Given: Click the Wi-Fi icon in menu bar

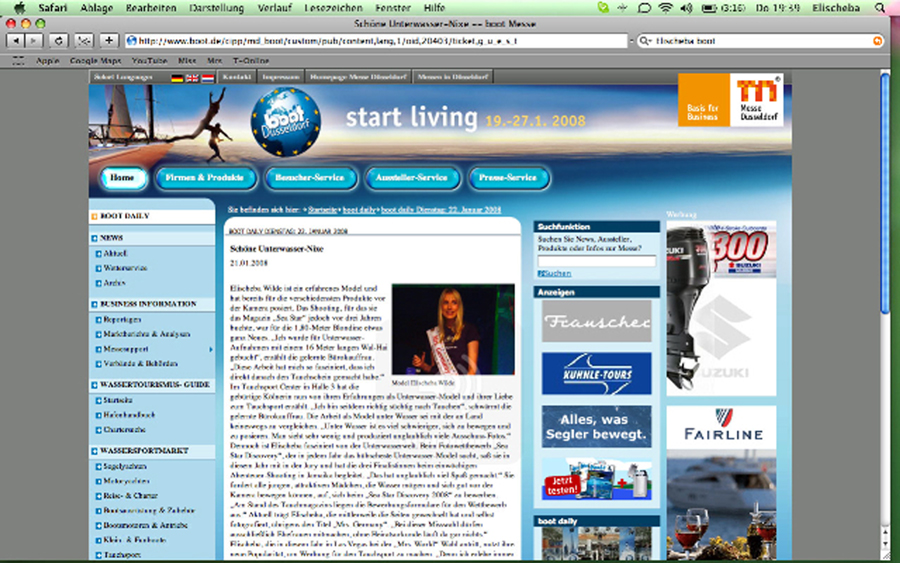Looking at the screenshot, I should coord(665,7).
